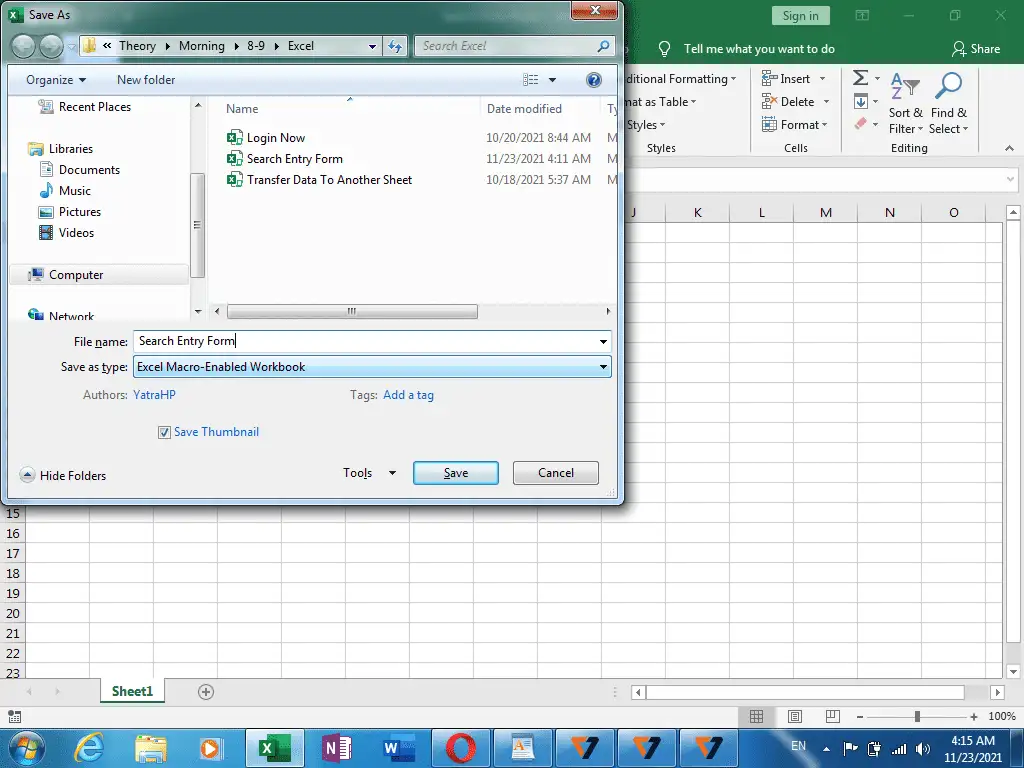Open the view options dropdown arrow

[x=552, y=80]
